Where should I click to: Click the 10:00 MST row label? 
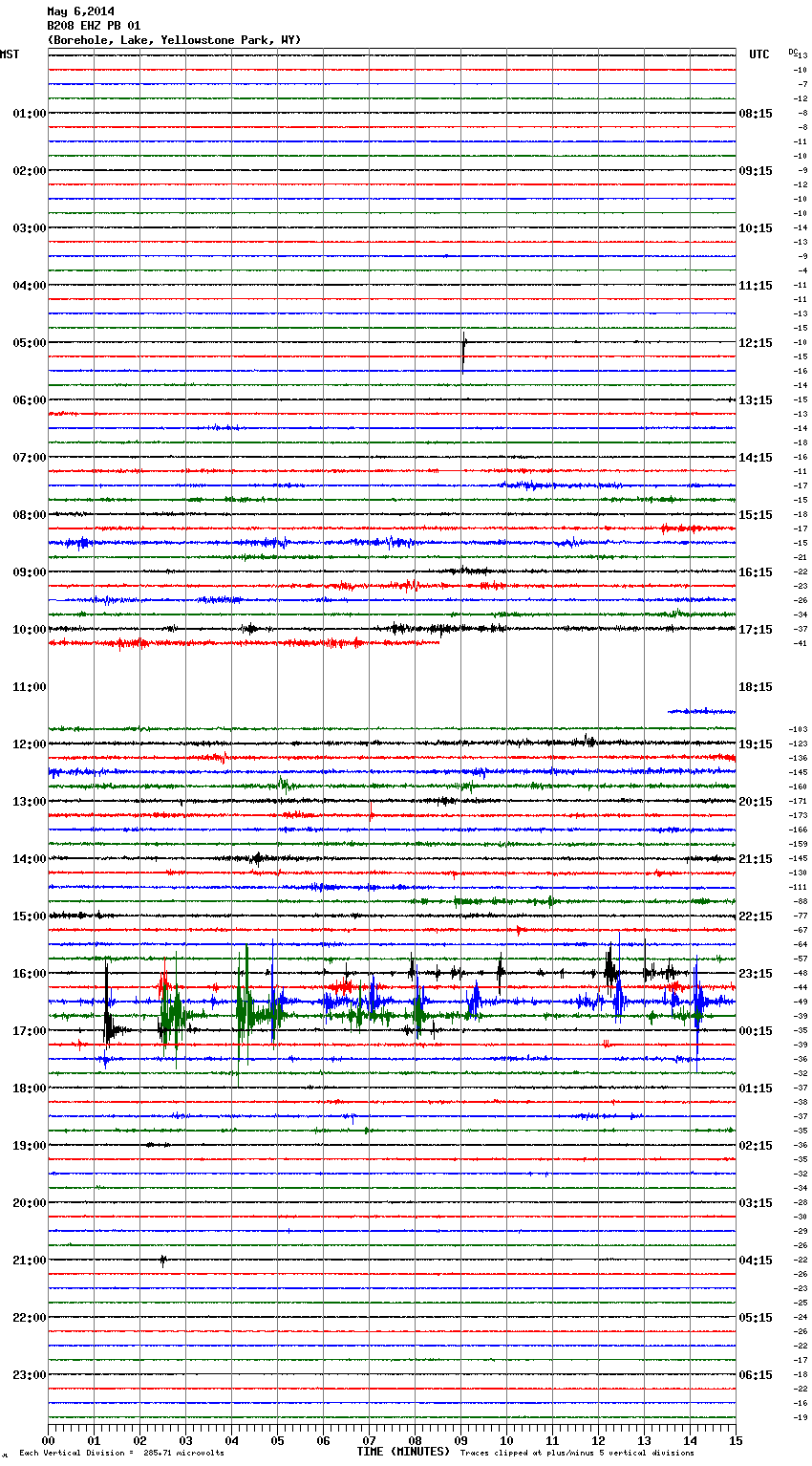click(30, 630)
